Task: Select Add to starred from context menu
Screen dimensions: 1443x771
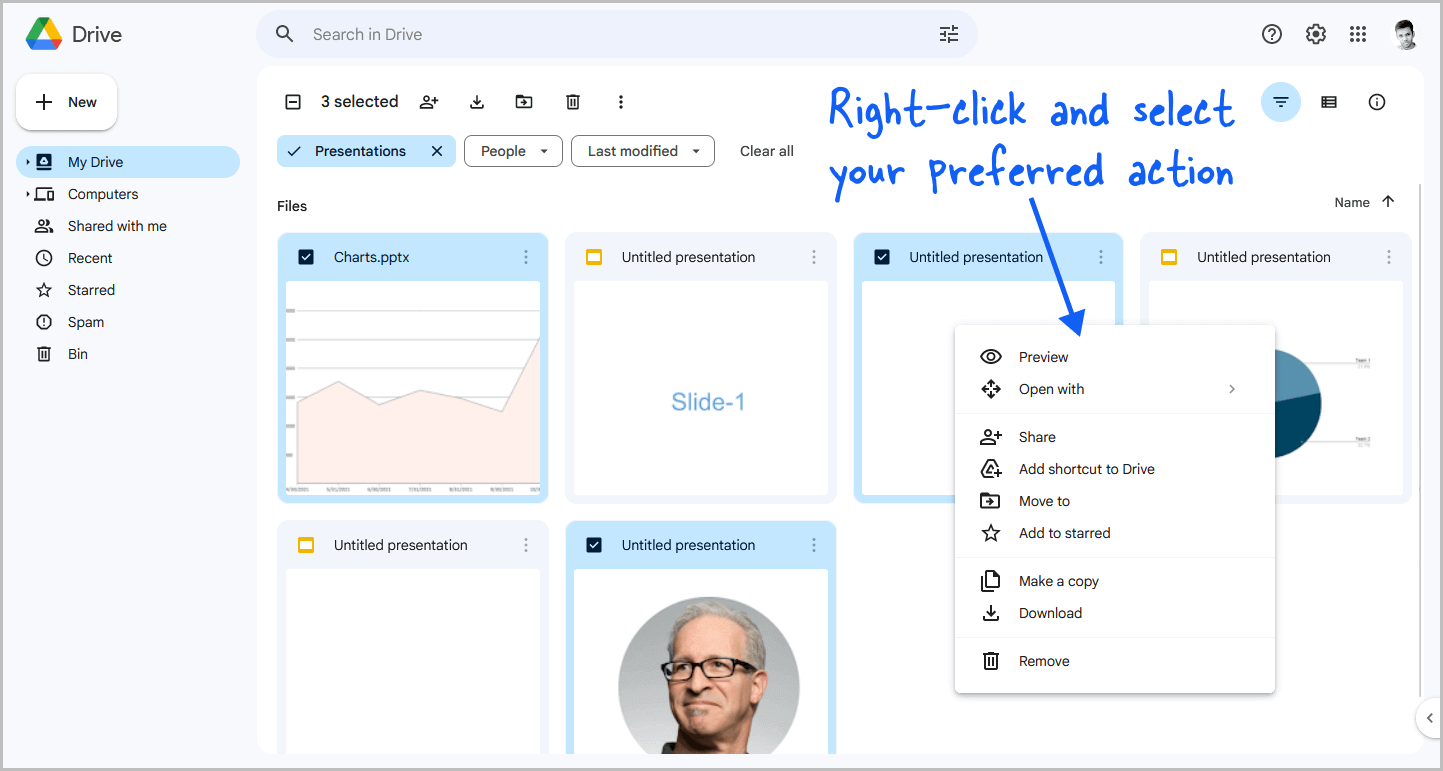Action: (1064, 533)
